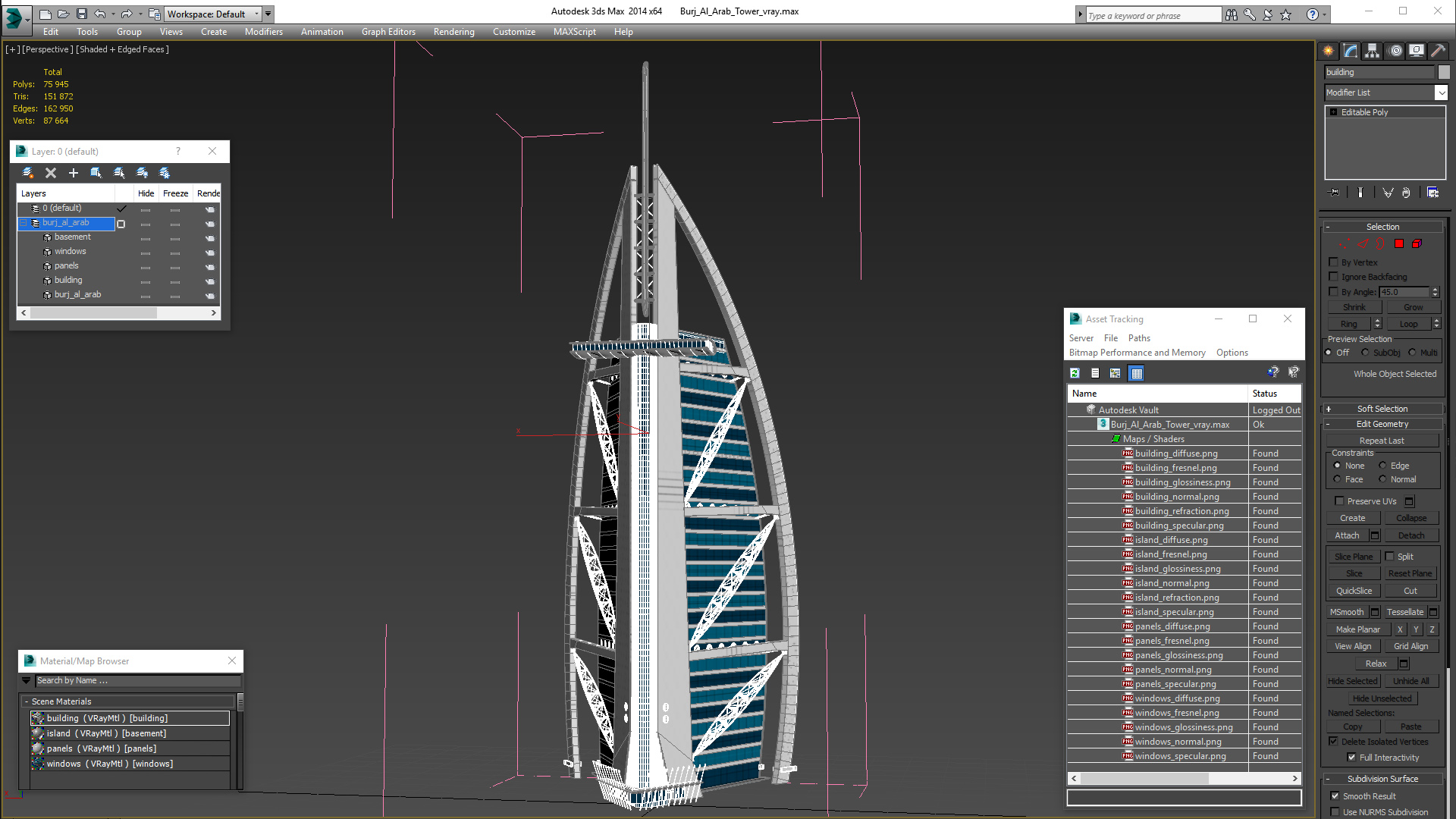Switch Asset Tracking to table view icon
Screen dimensions: 1456x819
pos(1136,373)
